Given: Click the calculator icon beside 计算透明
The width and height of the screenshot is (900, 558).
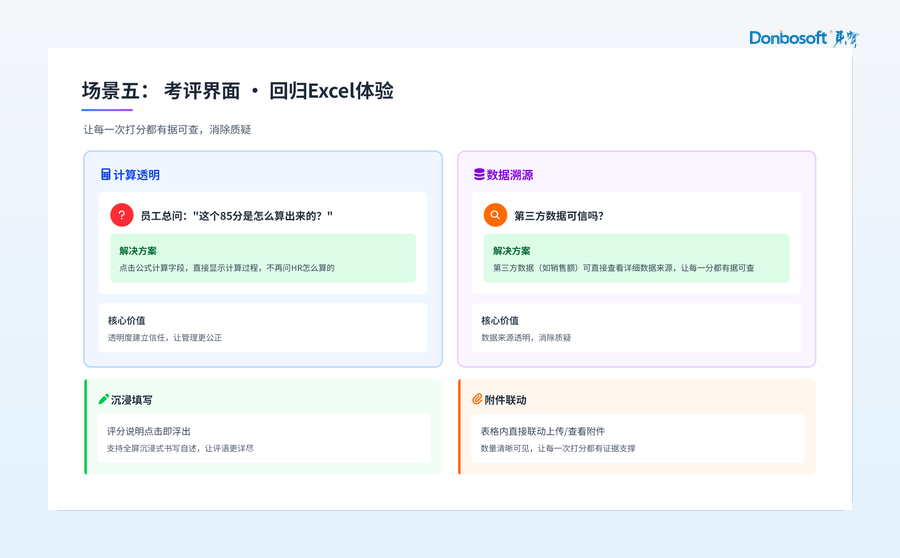Looking at the screenshot, I should point(106,175).
